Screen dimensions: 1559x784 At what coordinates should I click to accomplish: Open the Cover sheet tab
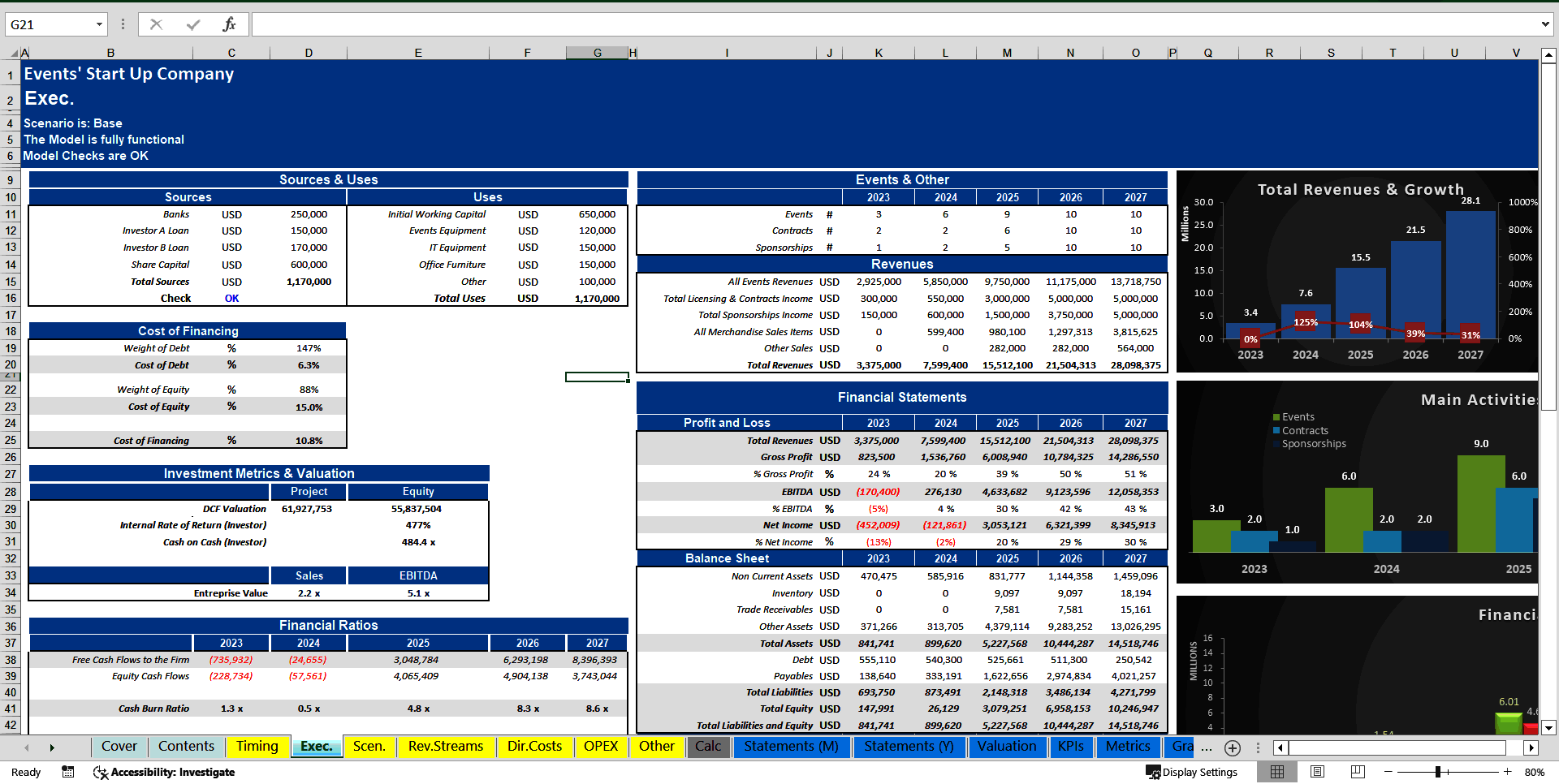click(x=119, y=747)
